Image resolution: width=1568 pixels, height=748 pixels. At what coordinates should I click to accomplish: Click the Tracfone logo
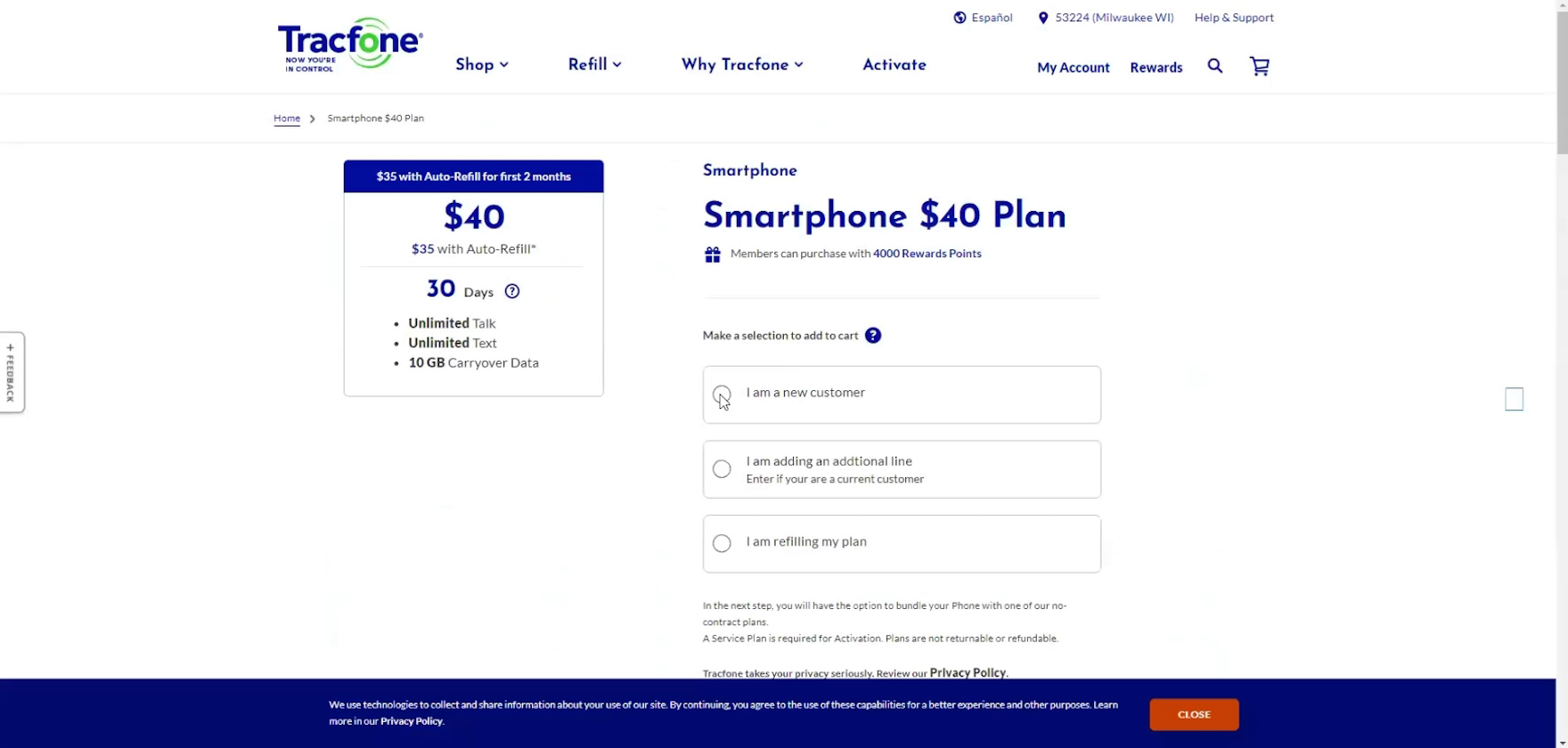(x=349, y=45)
